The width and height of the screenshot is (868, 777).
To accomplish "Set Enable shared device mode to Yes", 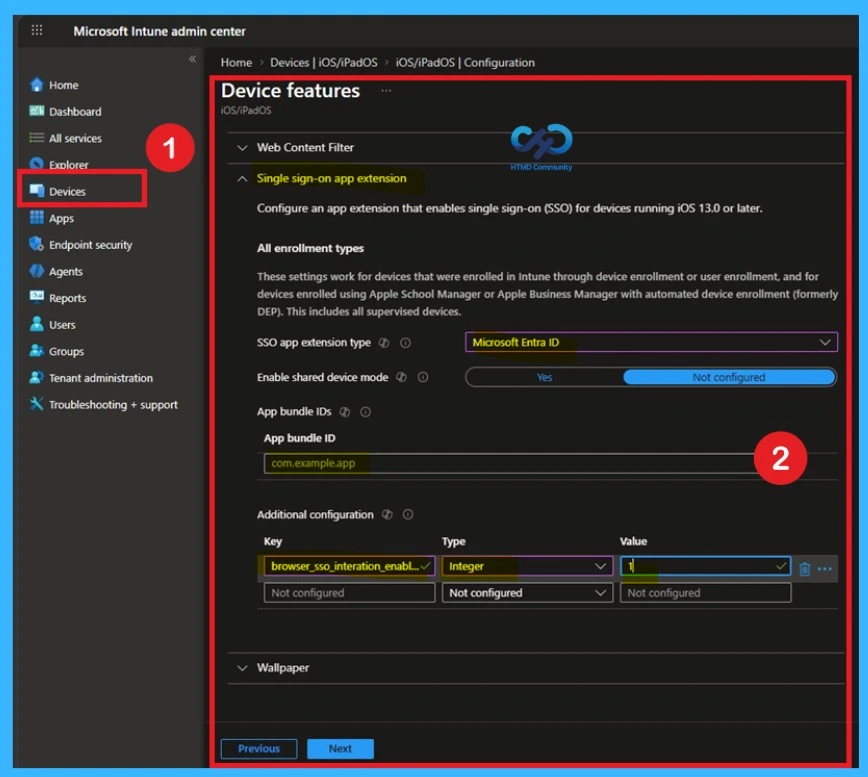I will click(545, 378).
